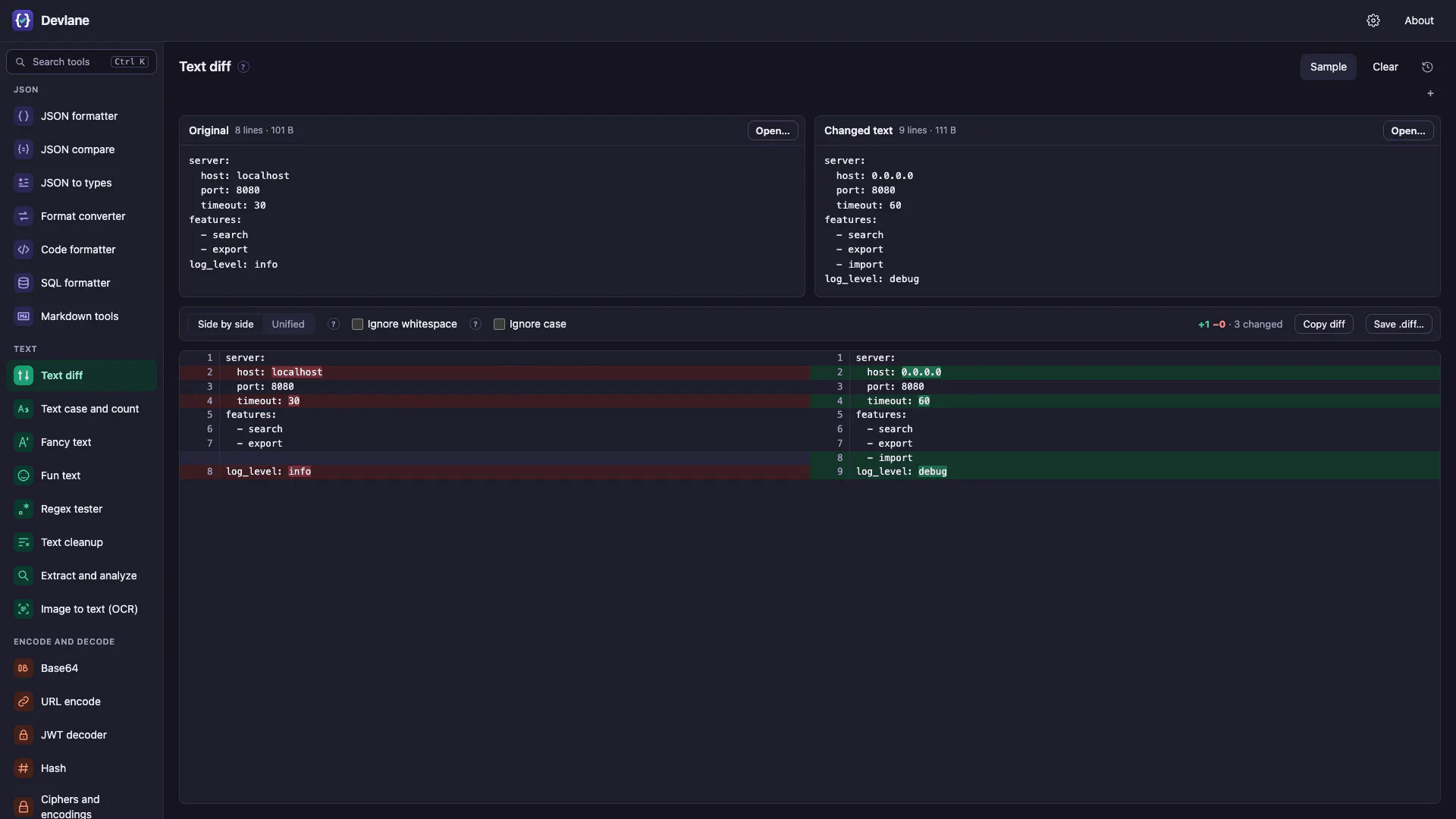The image size is (1456, 819).
Task: Click Open... in the Original panel
Action: (x=772, y=130)
